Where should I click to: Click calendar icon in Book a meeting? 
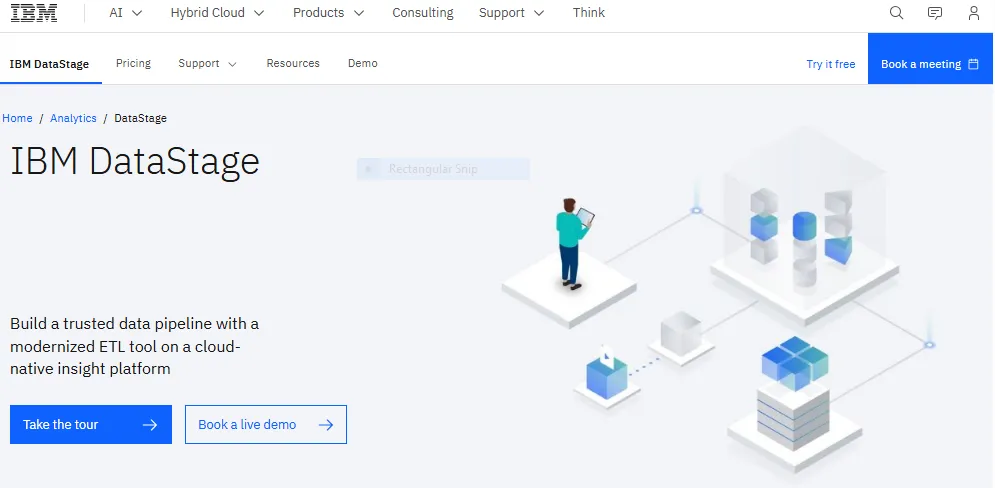click(x=973, y=64)
